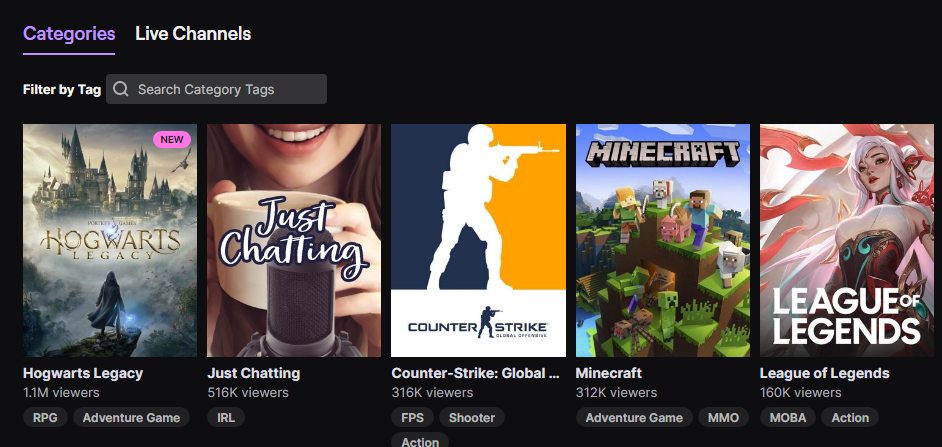Click the 1.1M viewers text
The height and width of the screenshot is (447, 942).
[x=61, y=392]
